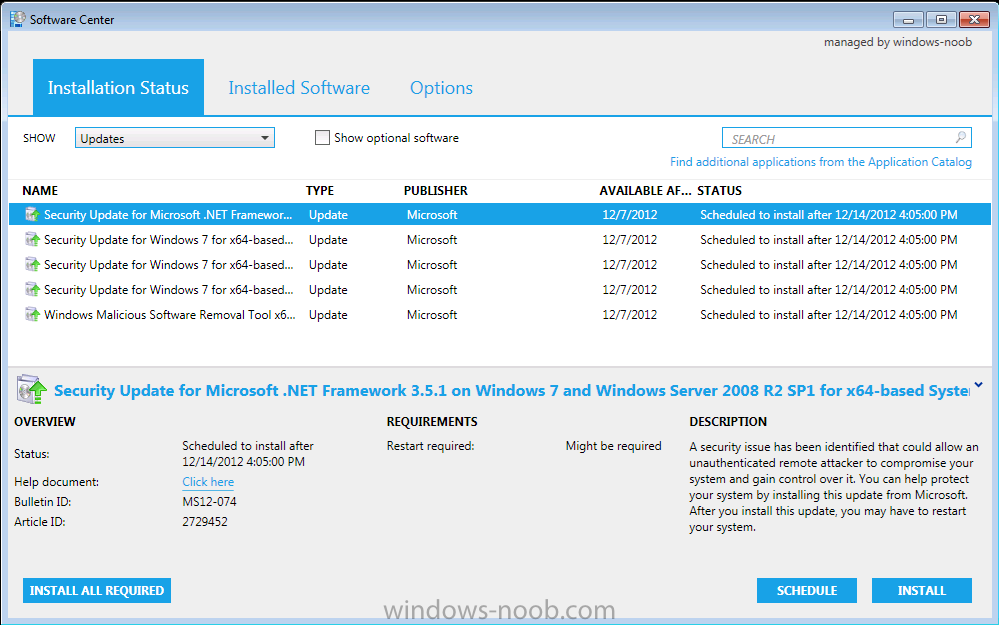Click the update icon beside the .NET Framework row
Screen dimensions: 999x625
32,215
